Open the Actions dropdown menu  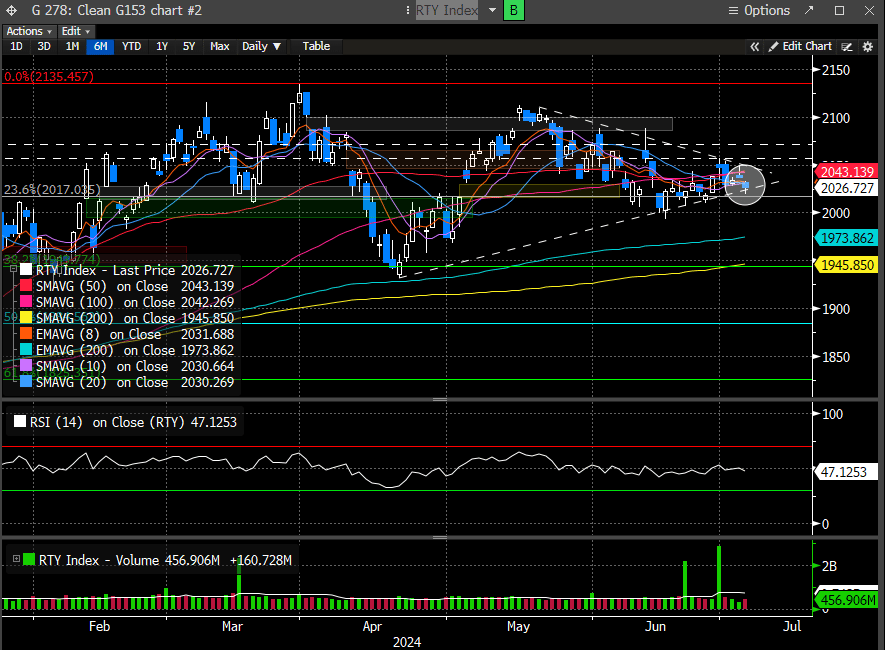29,31
